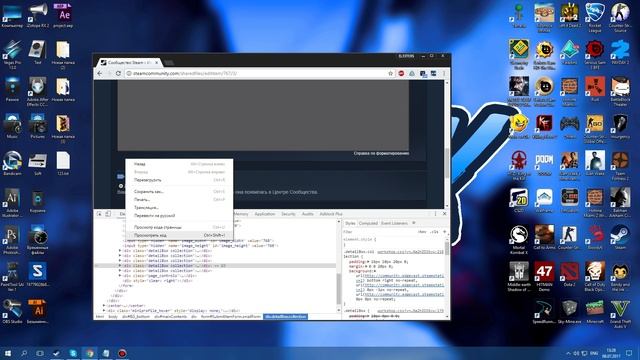
Task: Open the project.aep After Effects file
Action: [63, 16]
